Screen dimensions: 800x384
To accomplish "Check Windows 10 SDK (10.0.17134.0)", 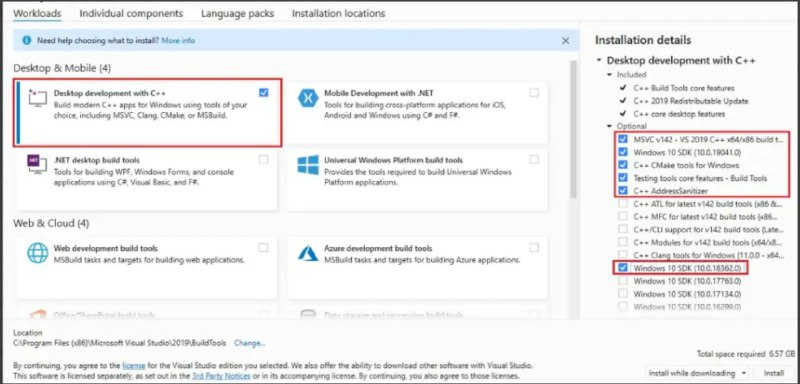I will pos(623,294).
